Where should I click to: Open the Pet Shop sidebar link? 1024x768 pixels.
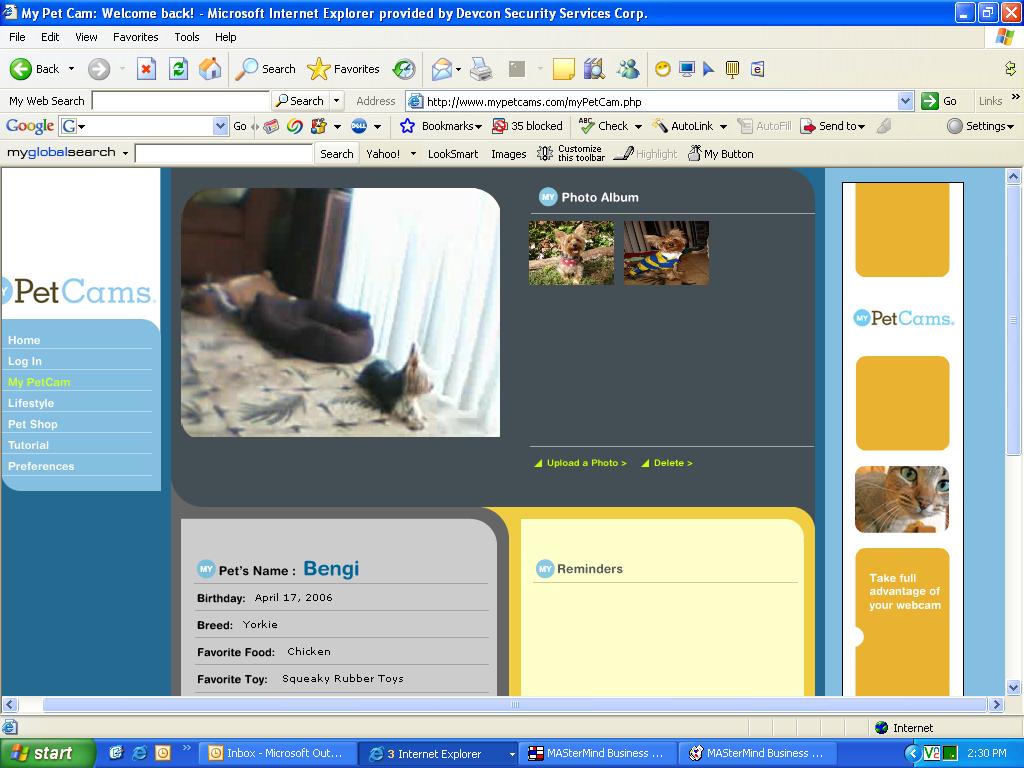tap(33, 424)
